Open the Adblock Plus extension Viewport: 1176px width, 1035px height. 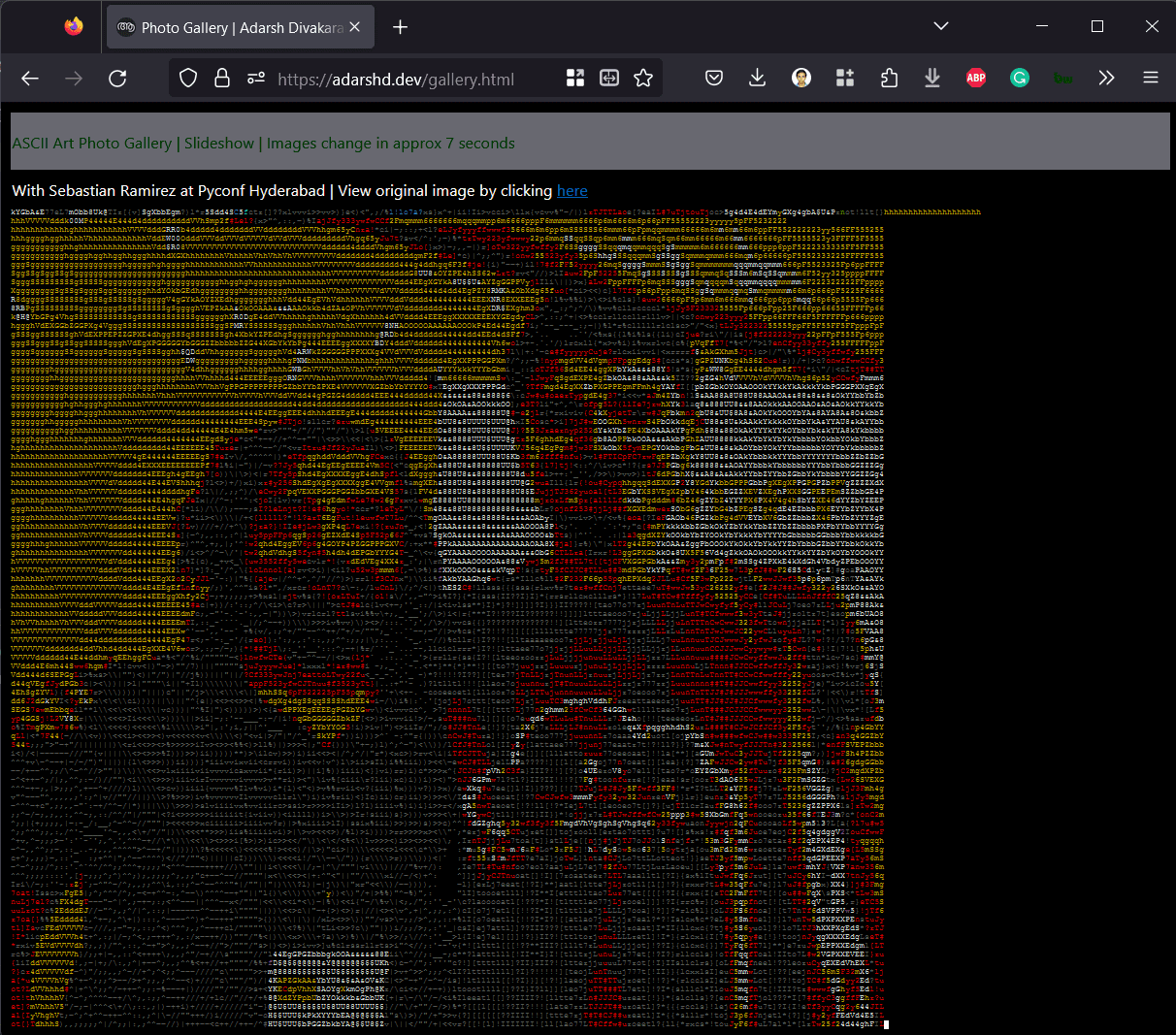click(976, 79)
